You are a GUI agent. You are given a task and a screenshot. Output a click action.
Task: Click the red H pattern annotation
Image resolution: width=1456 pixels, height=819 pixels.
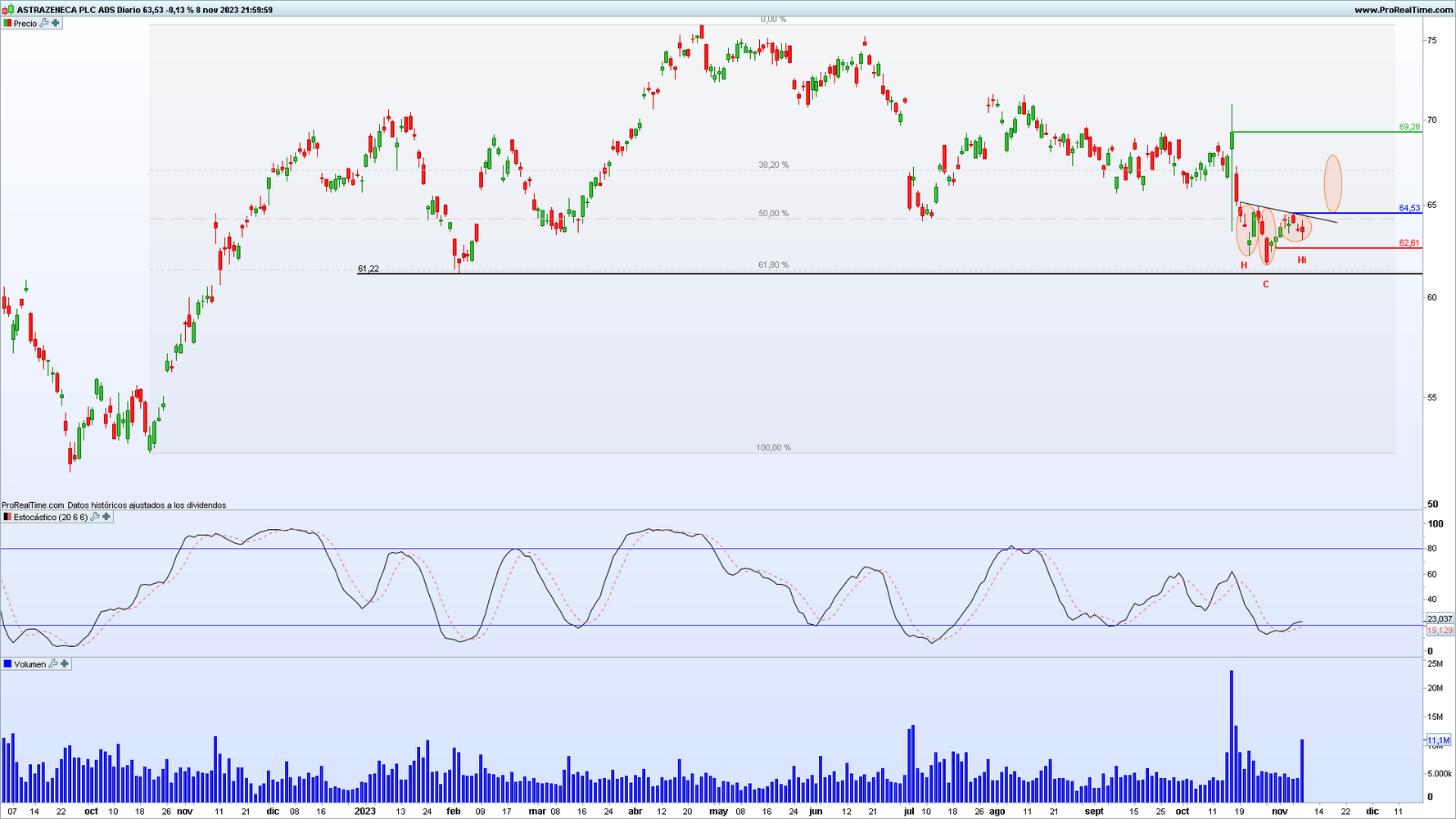pyautogui.click(x=1244, y=265)
